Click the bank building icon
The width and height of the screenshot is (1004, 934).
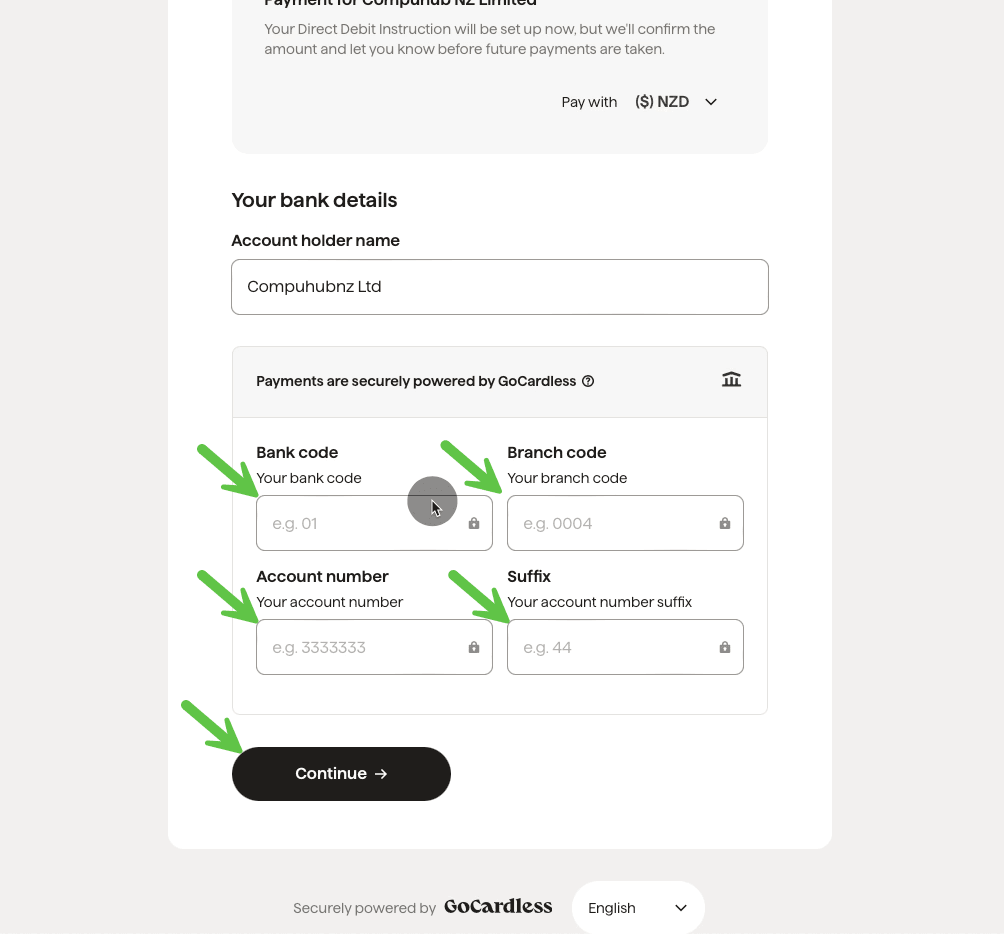[731, 380]
